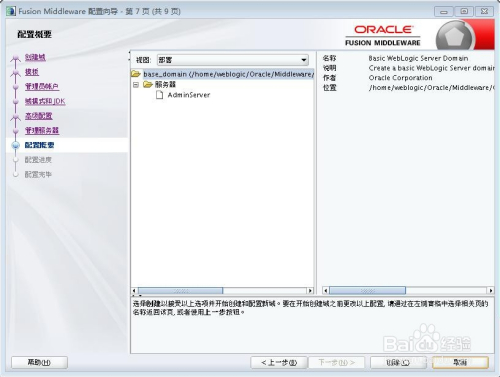Screen dimensions: 500x377
Task: Click the tree panel's right scroll arrow
Action: tap(310, 291)
